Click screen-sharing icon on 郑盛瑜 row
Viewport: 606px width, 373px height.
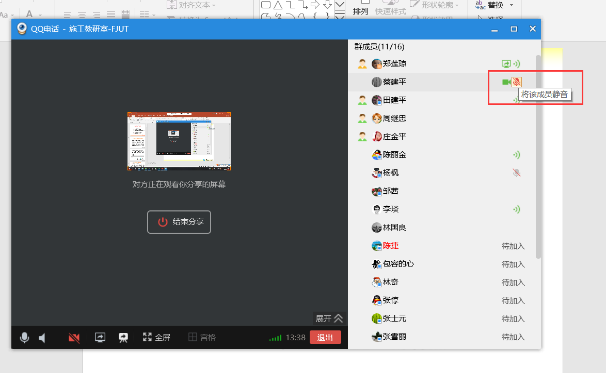(x=506, y=64)
